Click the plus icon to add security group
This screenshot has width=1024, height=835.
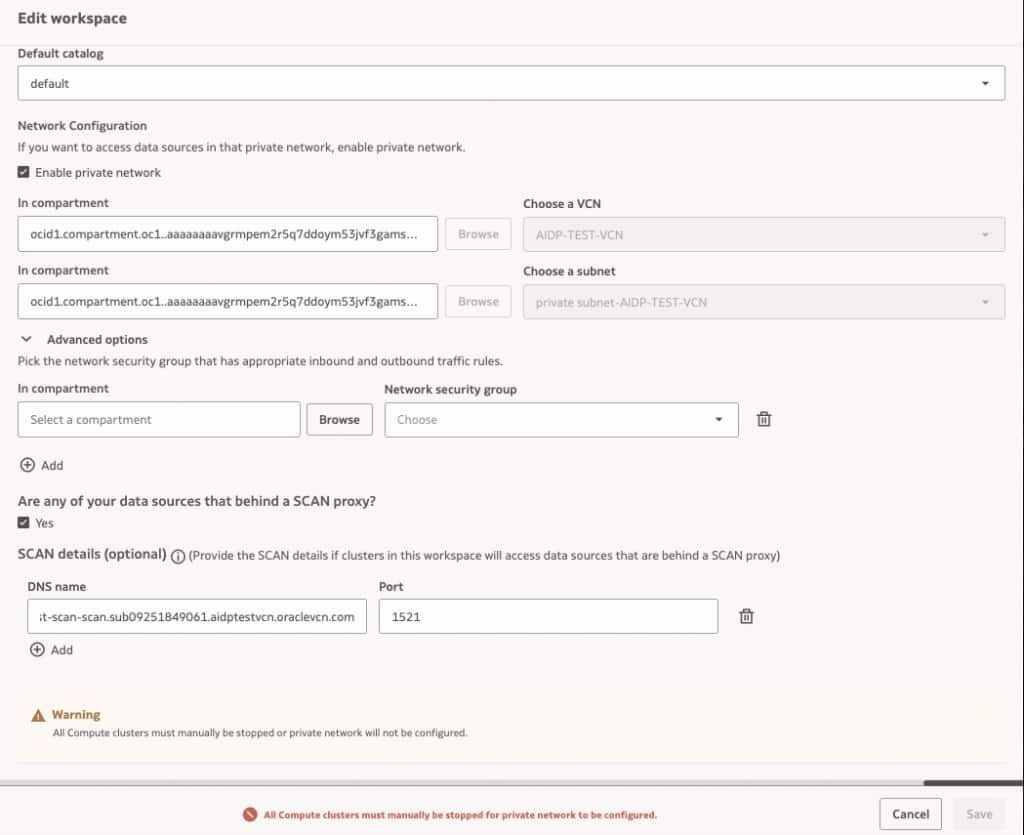pyautogui.click(x=27, y=465)
